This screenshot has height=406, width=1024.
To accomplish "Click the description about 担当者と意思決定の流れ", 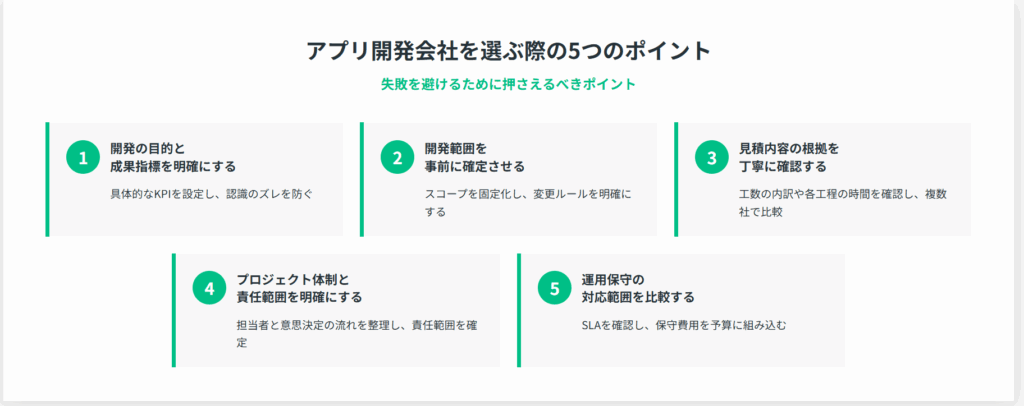I will [x=356, y=333].
